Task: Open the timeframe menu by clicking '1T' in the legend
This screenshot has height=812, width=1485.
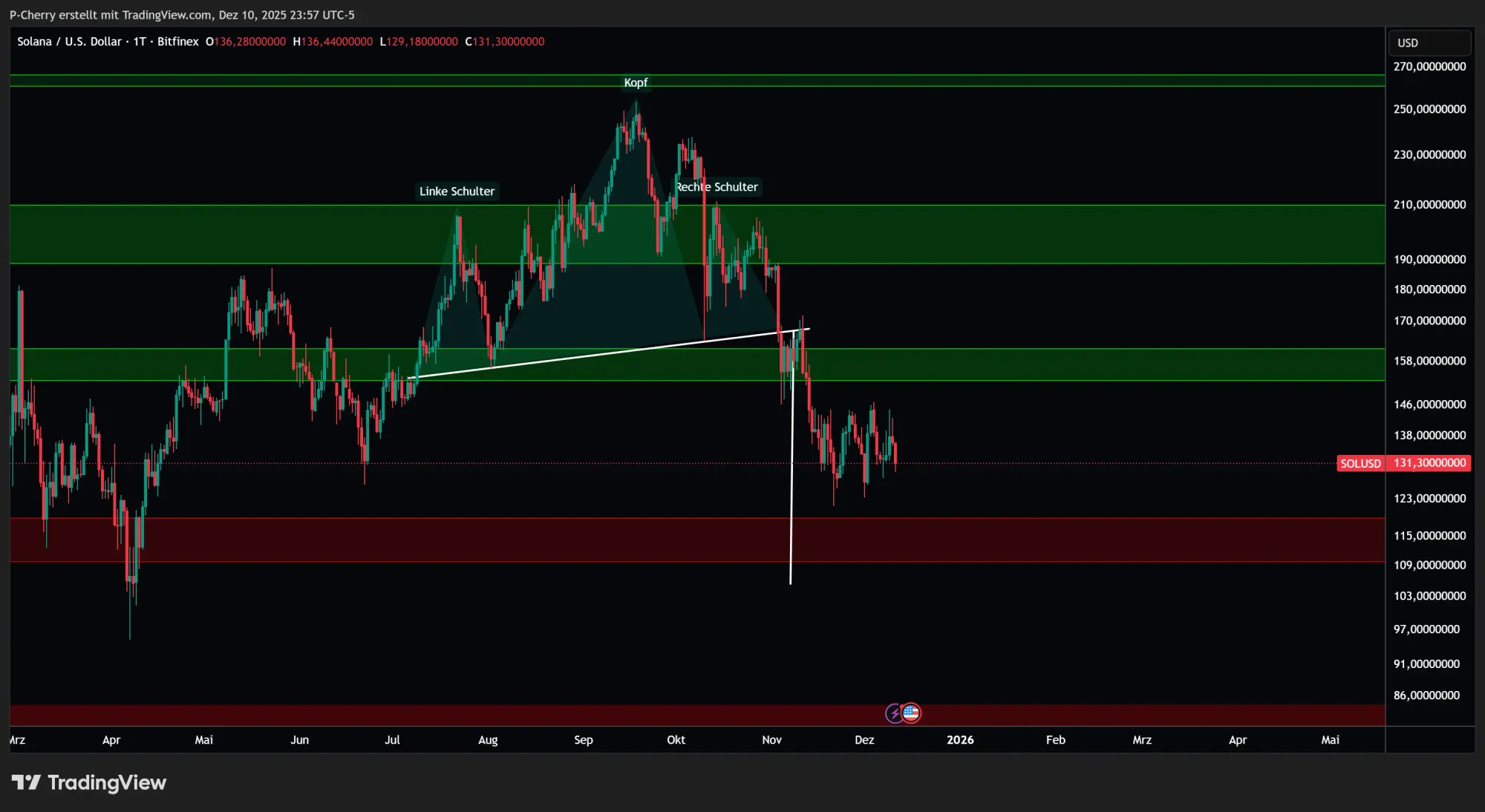Action: point(140,42)
